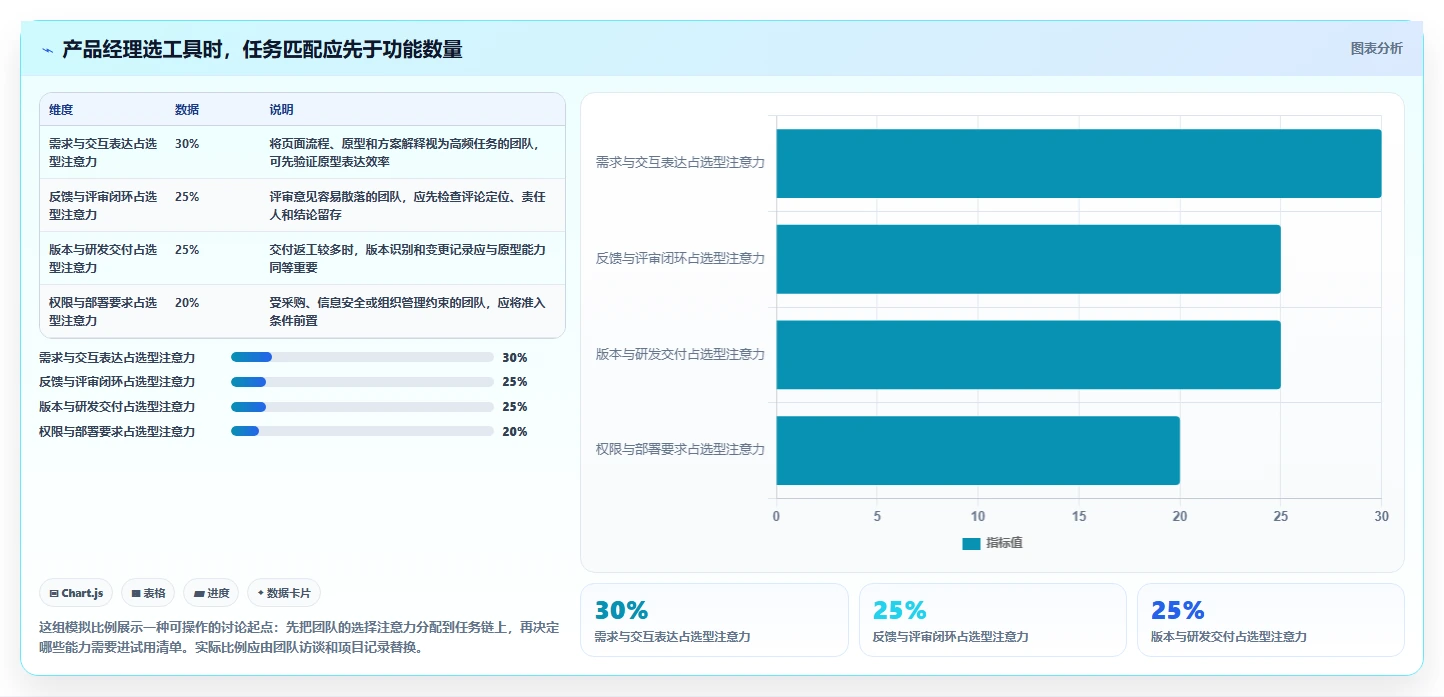Click table cell 需求与交互表达占选型注意力

click(103, 152)
